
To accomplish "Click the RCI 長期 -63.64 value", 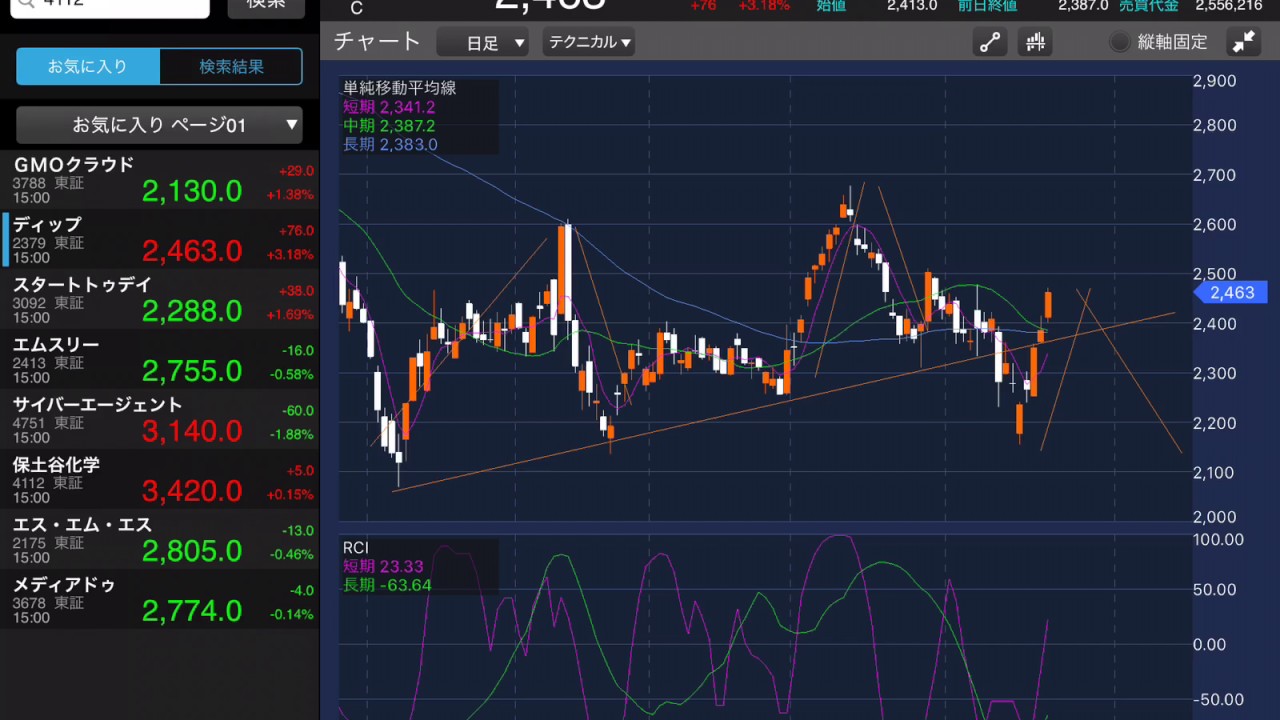I will pyautogui.click(x=387, y=585).
